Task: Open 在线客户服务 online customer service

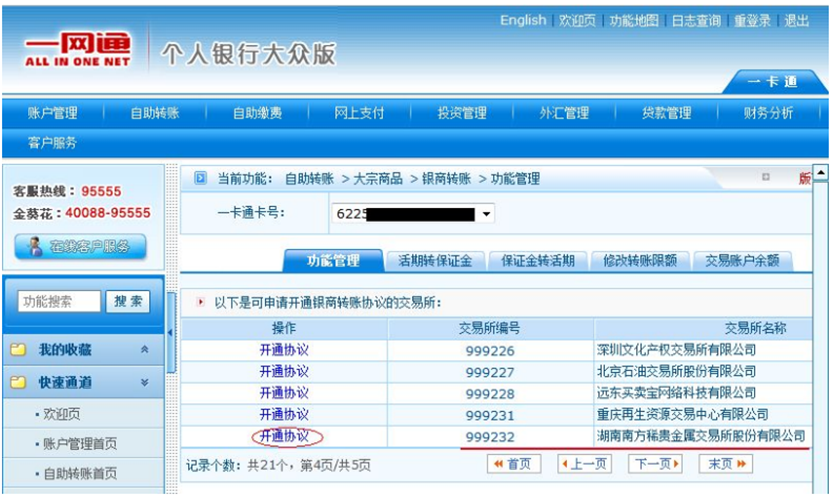Action: point(80,247)
